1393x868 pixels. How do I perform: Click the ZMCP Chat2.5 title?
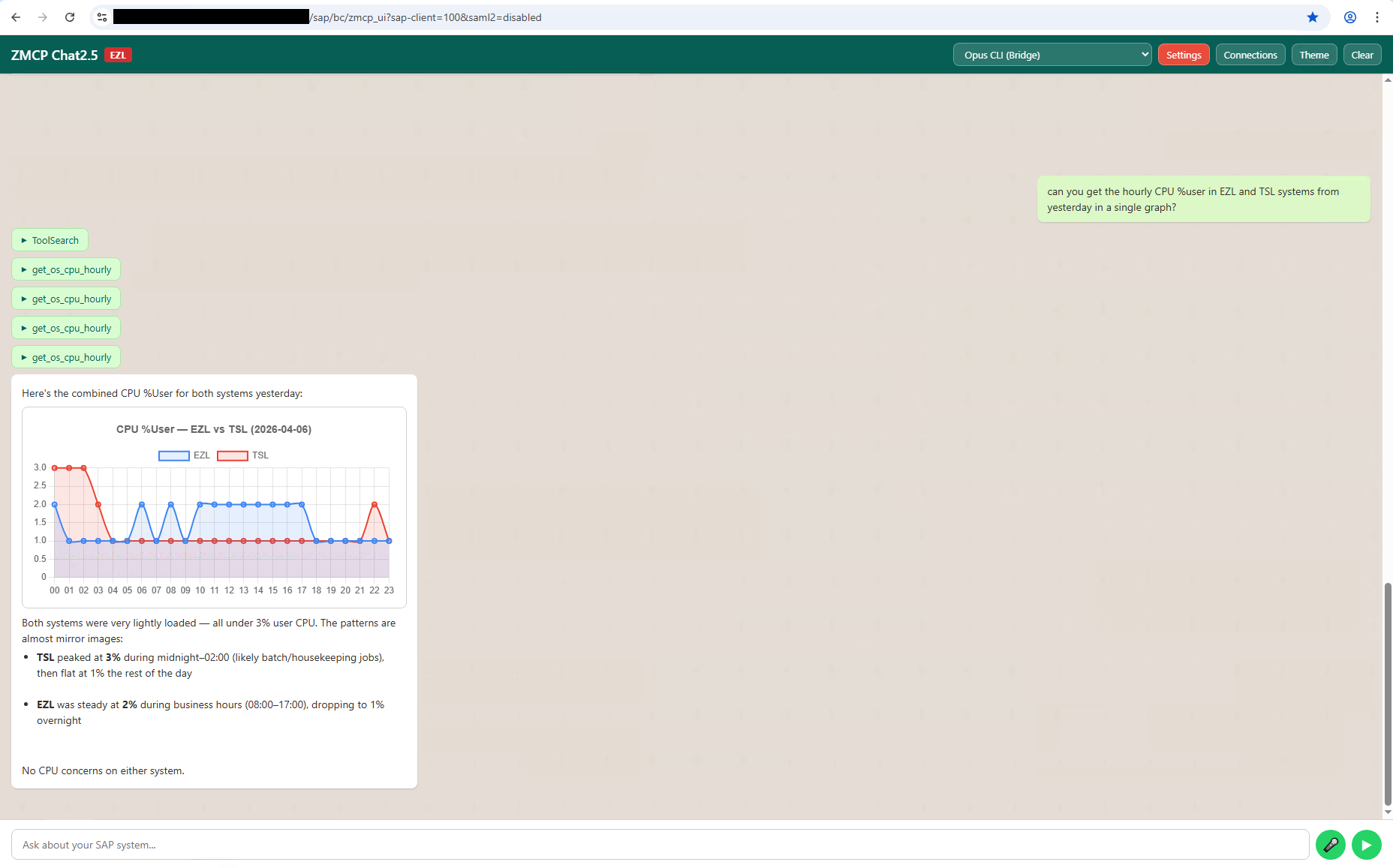pyautogui.click(x=54, y=55)
